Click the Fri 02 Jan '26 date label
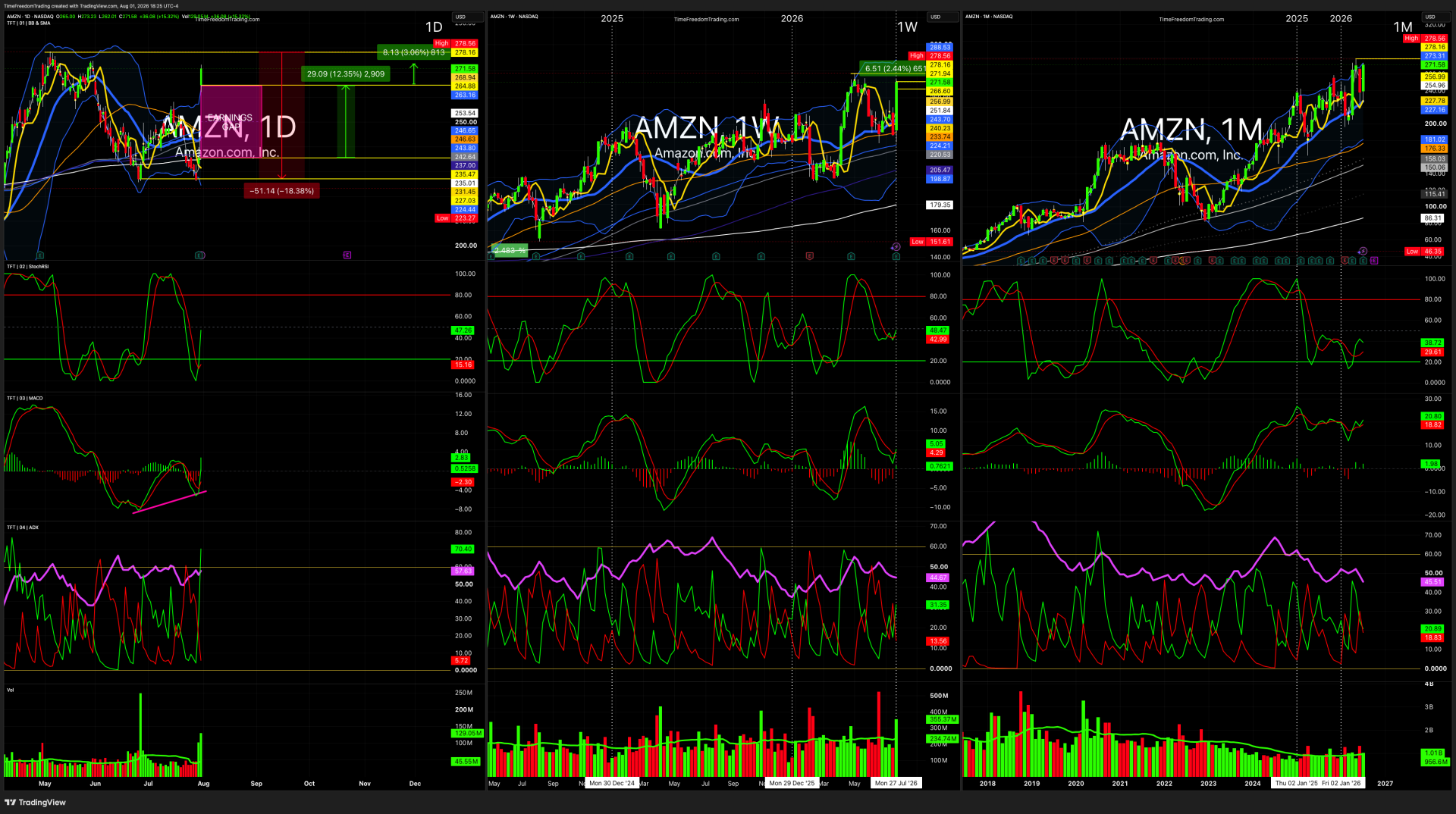This screenshot has height=814, width=1456. (1341, 784)
